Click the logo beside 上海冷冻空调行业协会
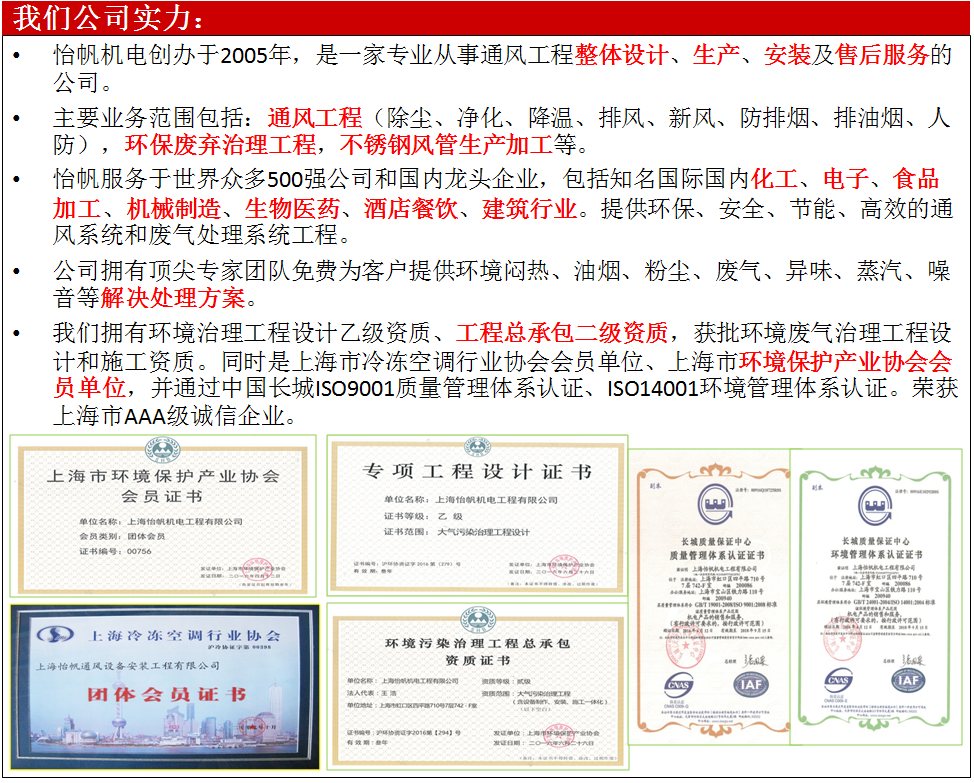 pyautogui.click(x=56, y=635)
